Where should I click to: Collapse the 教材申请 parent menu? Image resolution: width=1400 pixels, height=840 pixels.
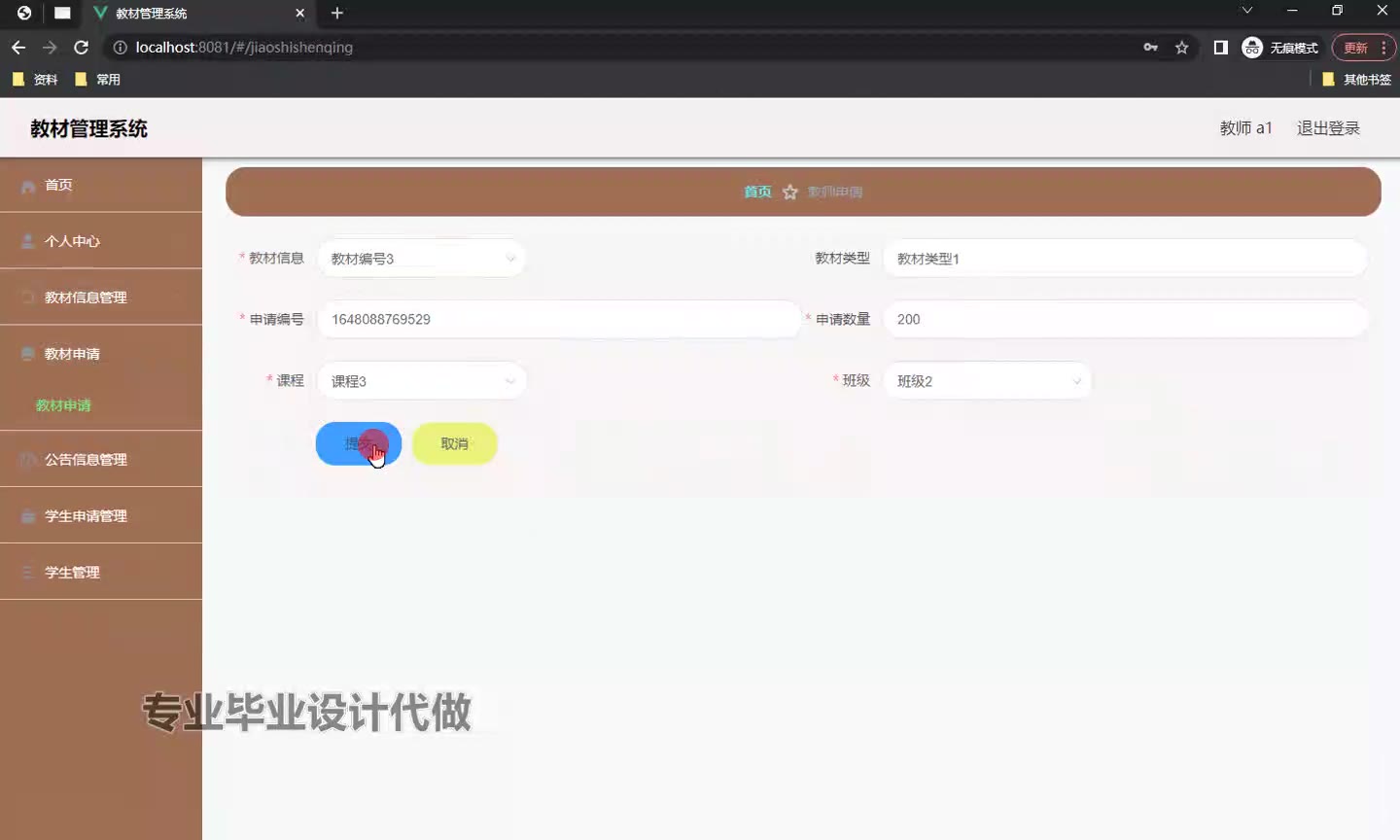(x=101, y=354)
